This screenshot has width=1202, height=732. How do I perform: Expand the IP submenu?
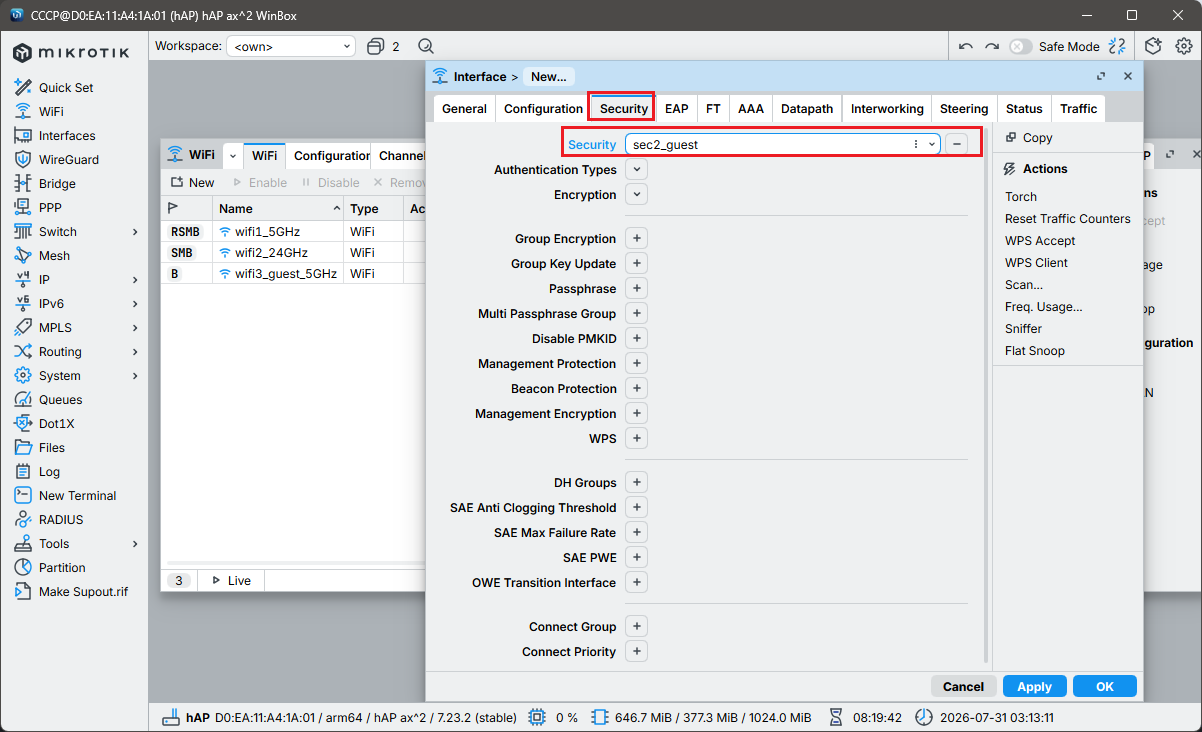[x=135, y=280]
